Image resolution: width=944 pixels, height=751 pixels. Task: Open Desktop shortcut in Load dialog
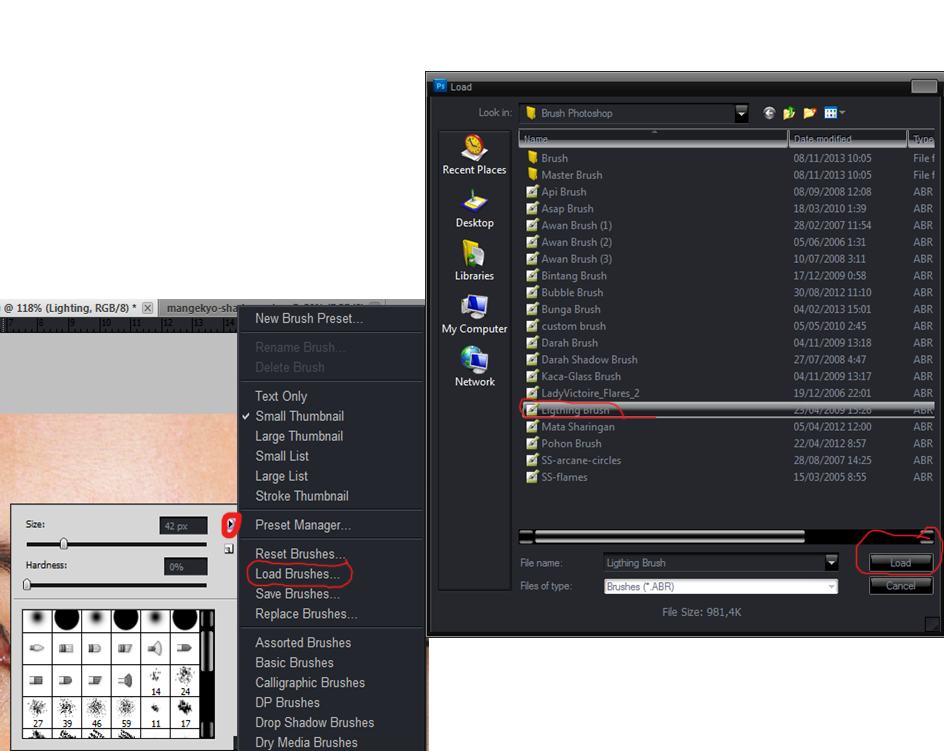click(474, 209)
